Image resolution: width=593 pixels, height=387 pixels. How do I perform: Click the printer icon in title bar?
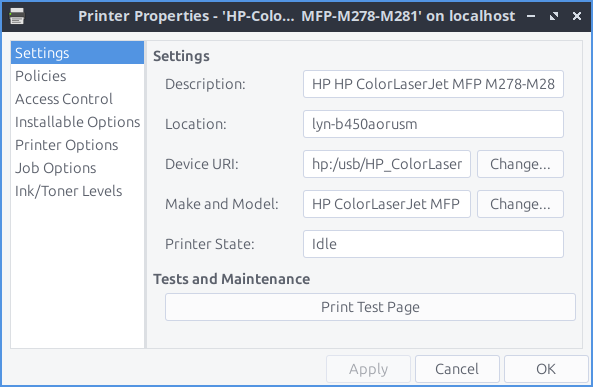[x=17, y=16]
